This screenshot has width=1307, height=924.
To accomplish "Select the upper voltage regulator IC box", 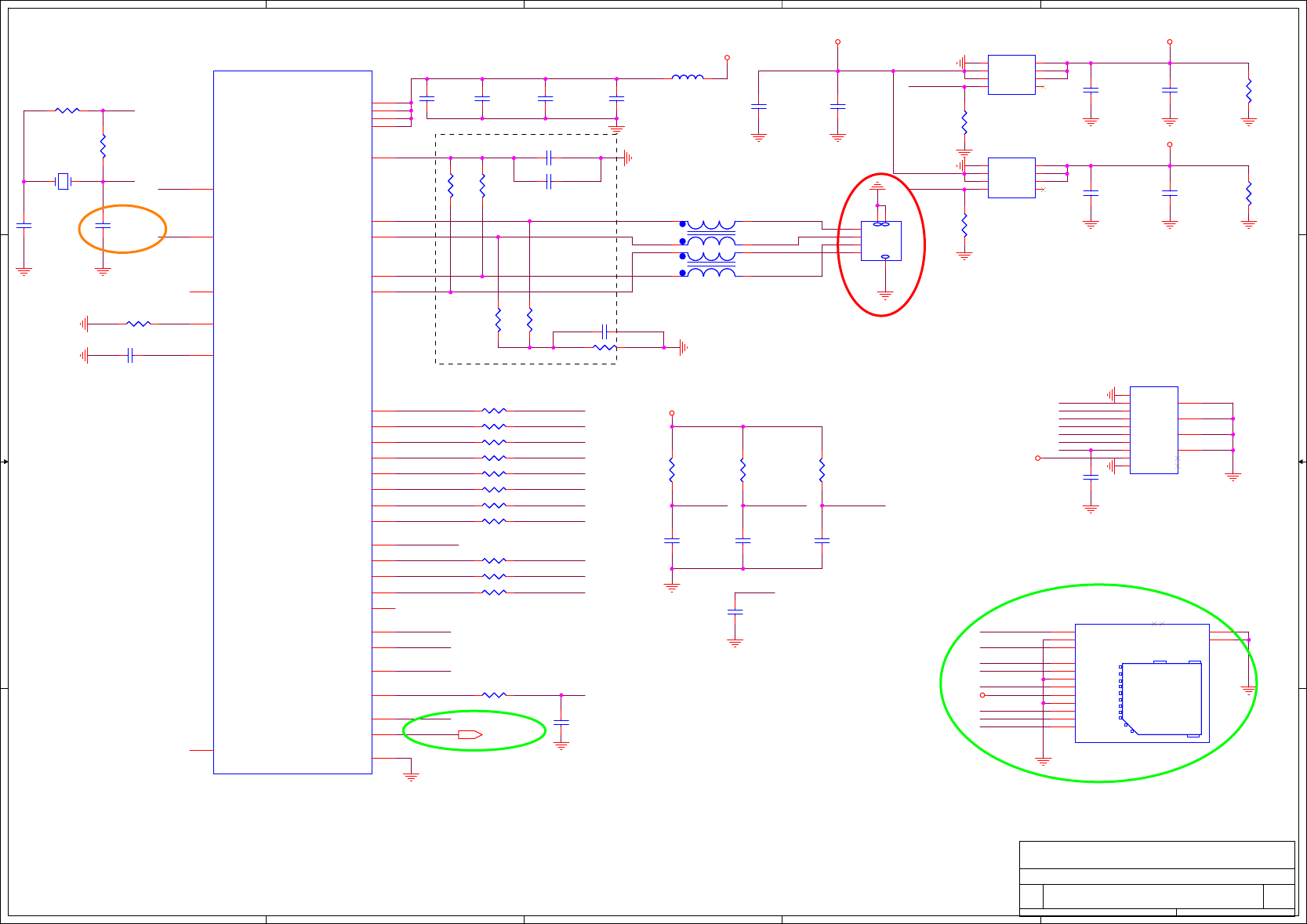I will coord(1011,74).
